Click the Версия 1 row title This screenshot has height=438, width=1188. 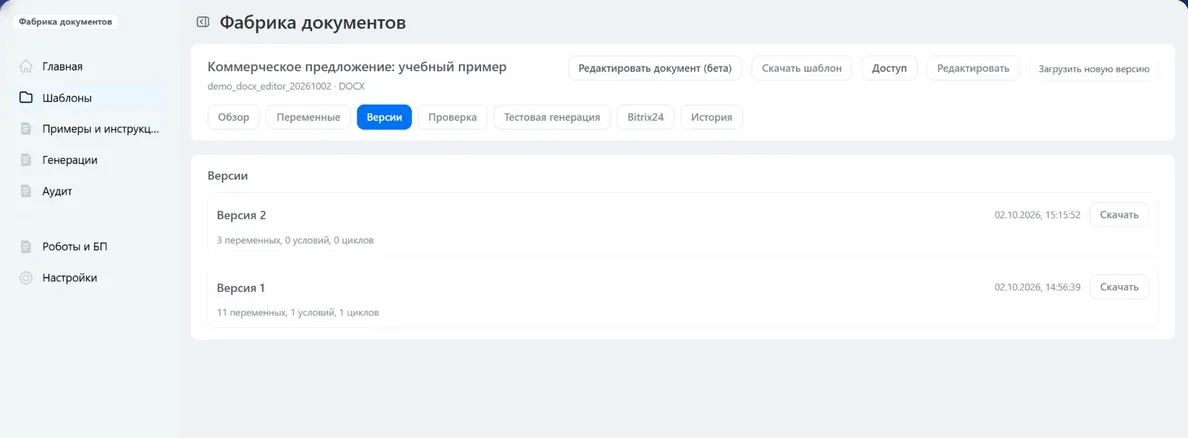pyautogui.click(x=241, y=288)
